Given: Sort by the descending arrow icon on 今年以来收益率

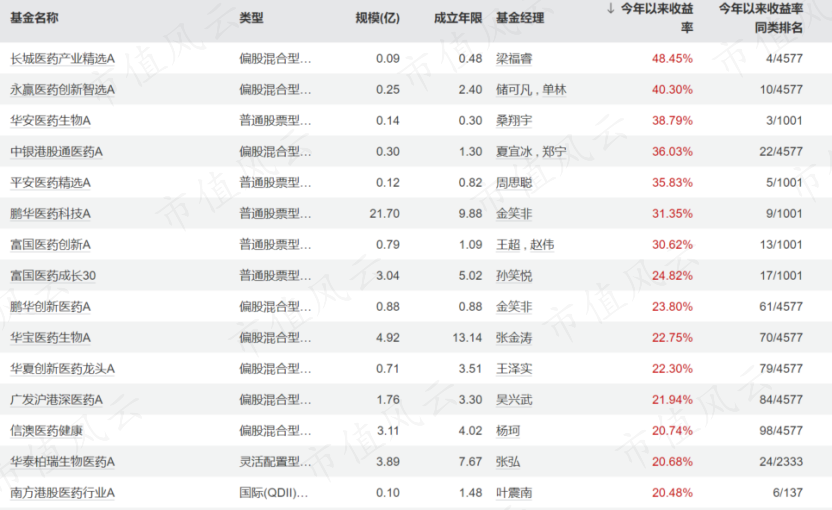Looking at the screenshot, I should (x=611, y=8).
